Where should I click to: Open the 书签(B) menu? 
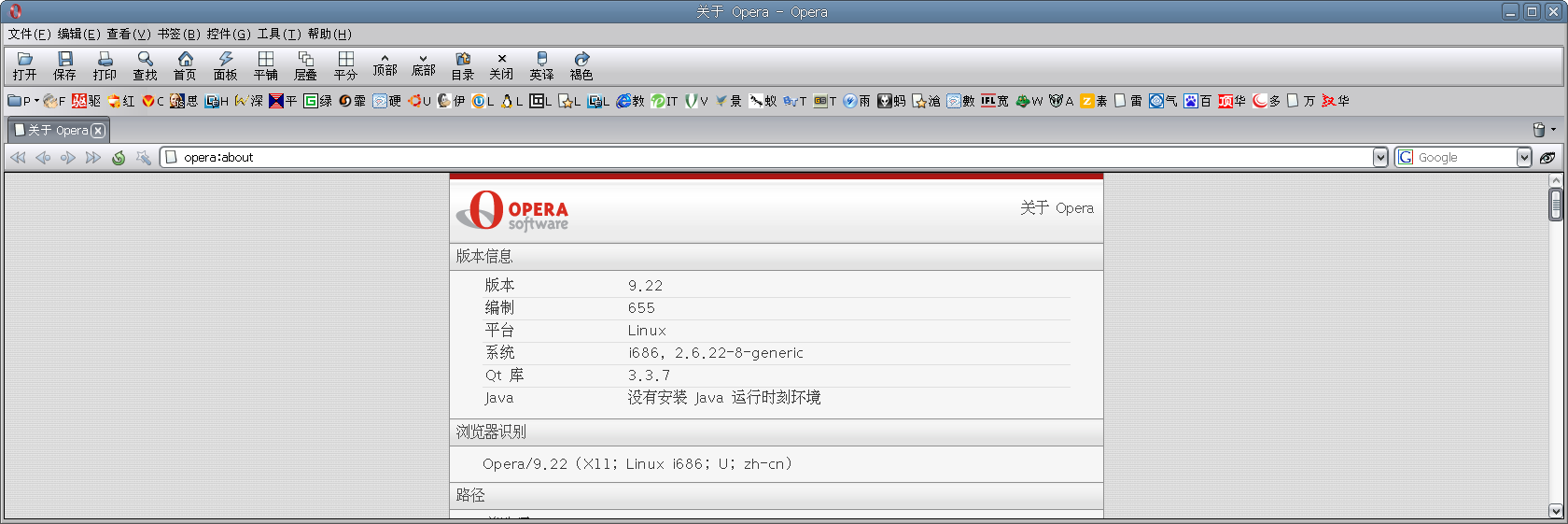point(179,34)
